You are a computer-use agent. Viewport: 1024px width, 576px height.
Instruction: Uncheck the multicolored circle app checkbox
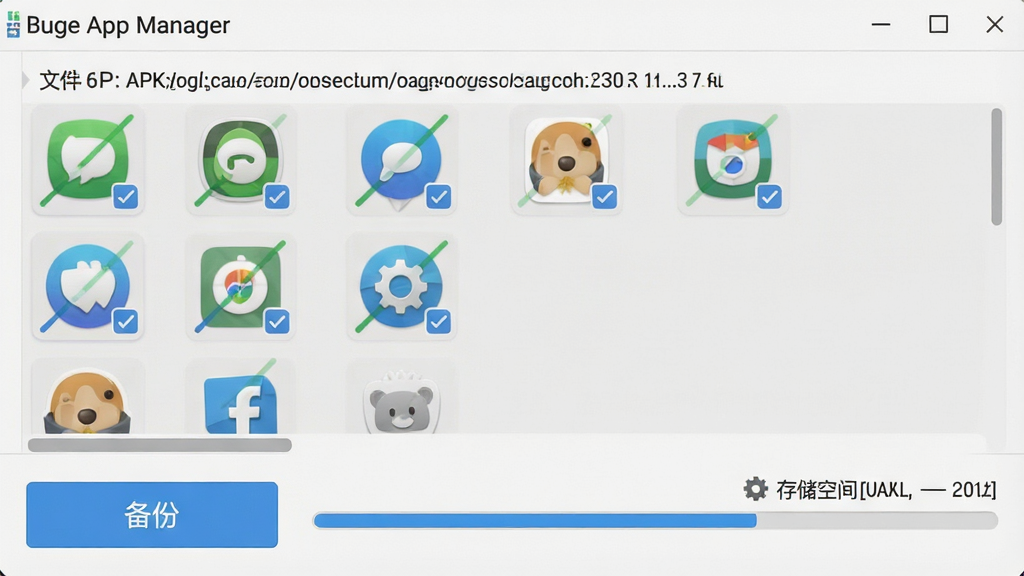pos(277,321)
